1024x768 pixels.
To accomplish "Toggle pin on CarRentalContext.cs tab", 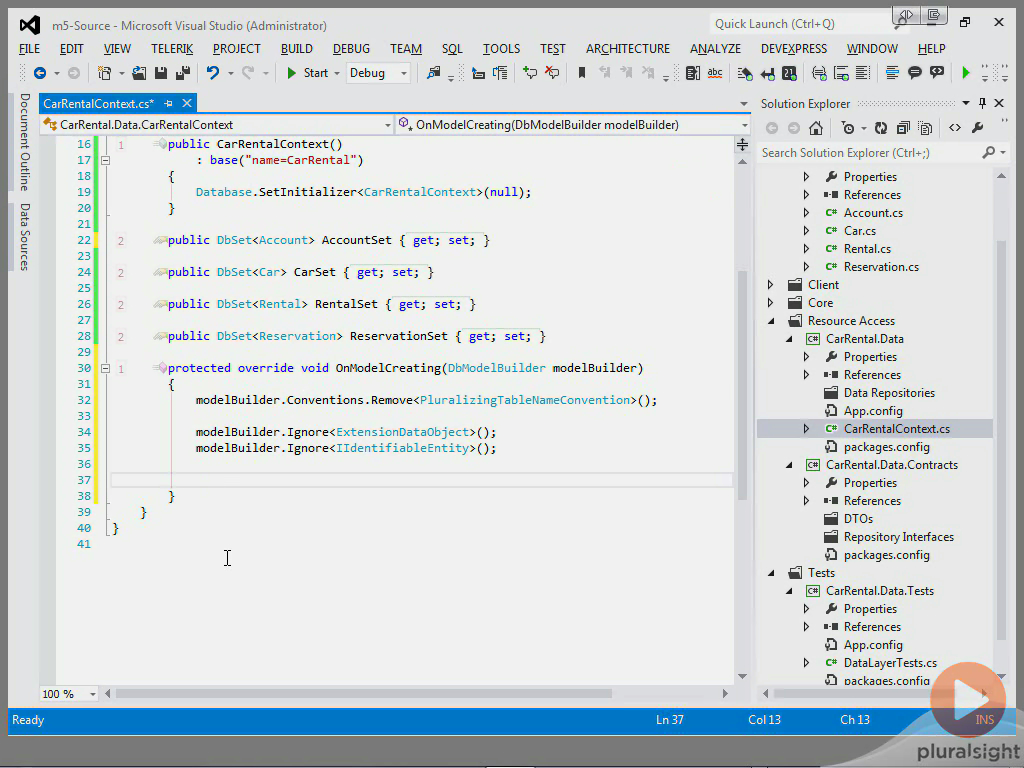I will tap(168, 103).
